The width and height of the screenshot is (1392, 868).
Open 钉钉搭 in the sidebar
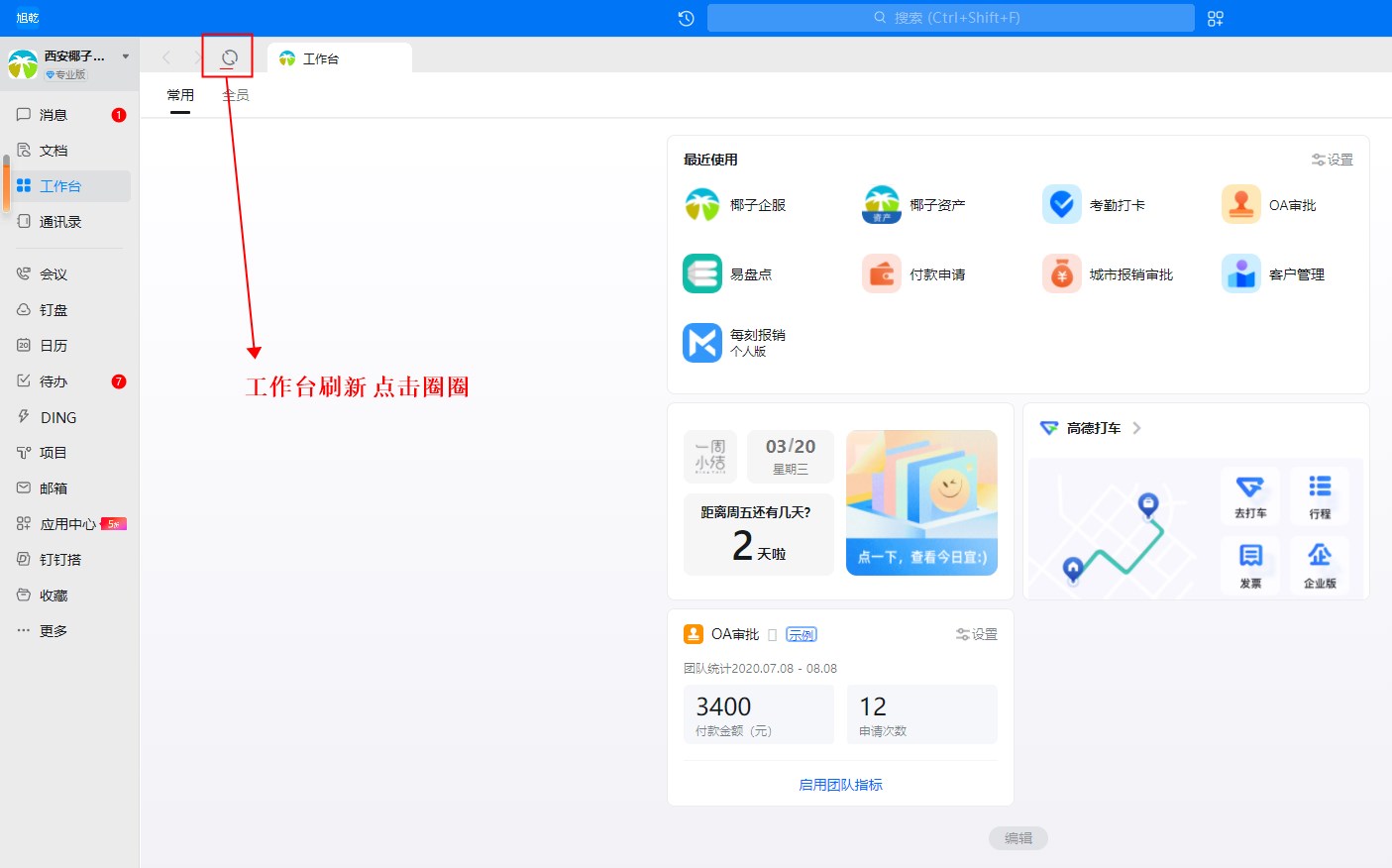[69, 560]
